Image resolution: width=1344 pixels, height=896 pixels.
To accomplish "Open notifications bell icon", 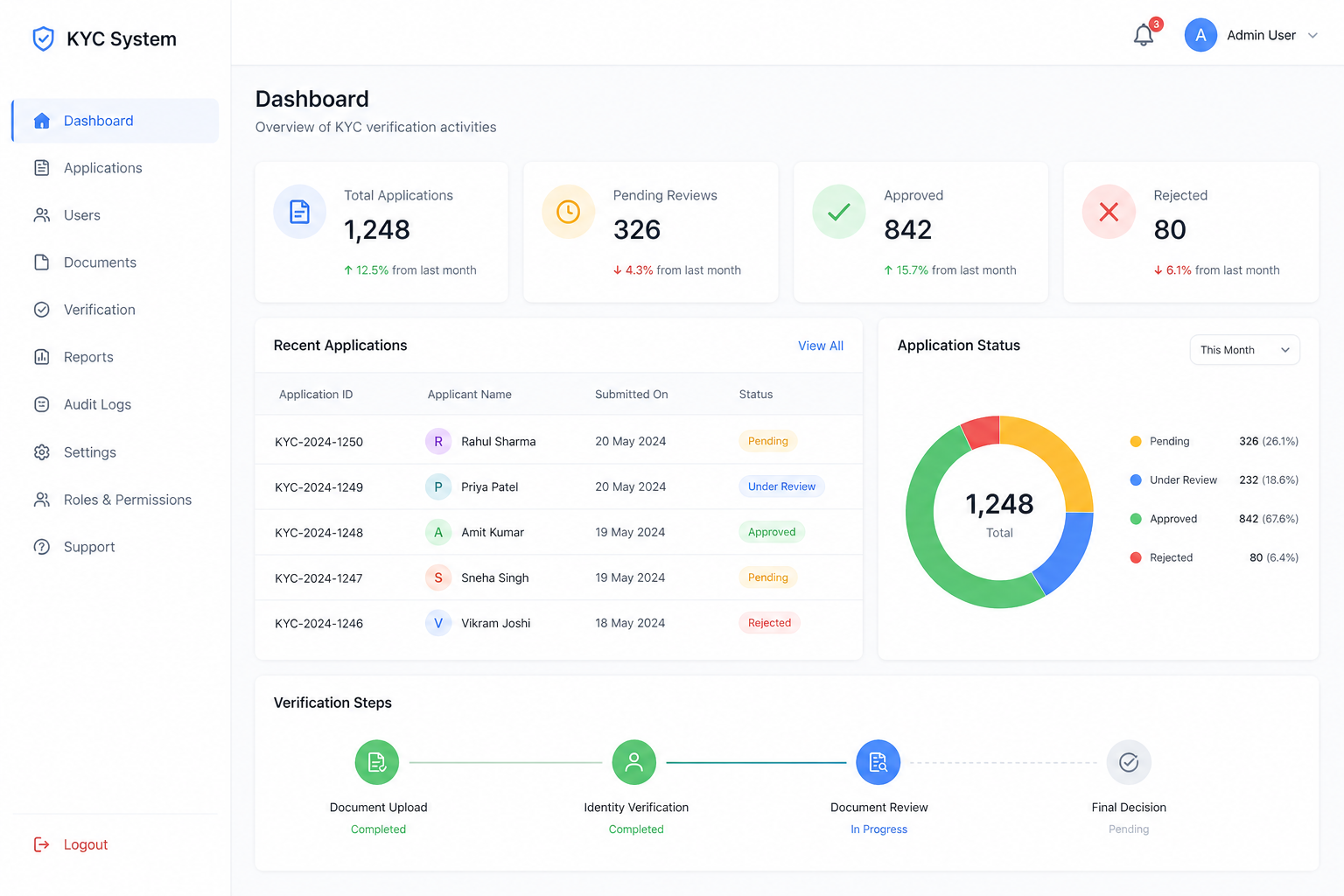I will pyautogui.click(x=1144, y=35).
